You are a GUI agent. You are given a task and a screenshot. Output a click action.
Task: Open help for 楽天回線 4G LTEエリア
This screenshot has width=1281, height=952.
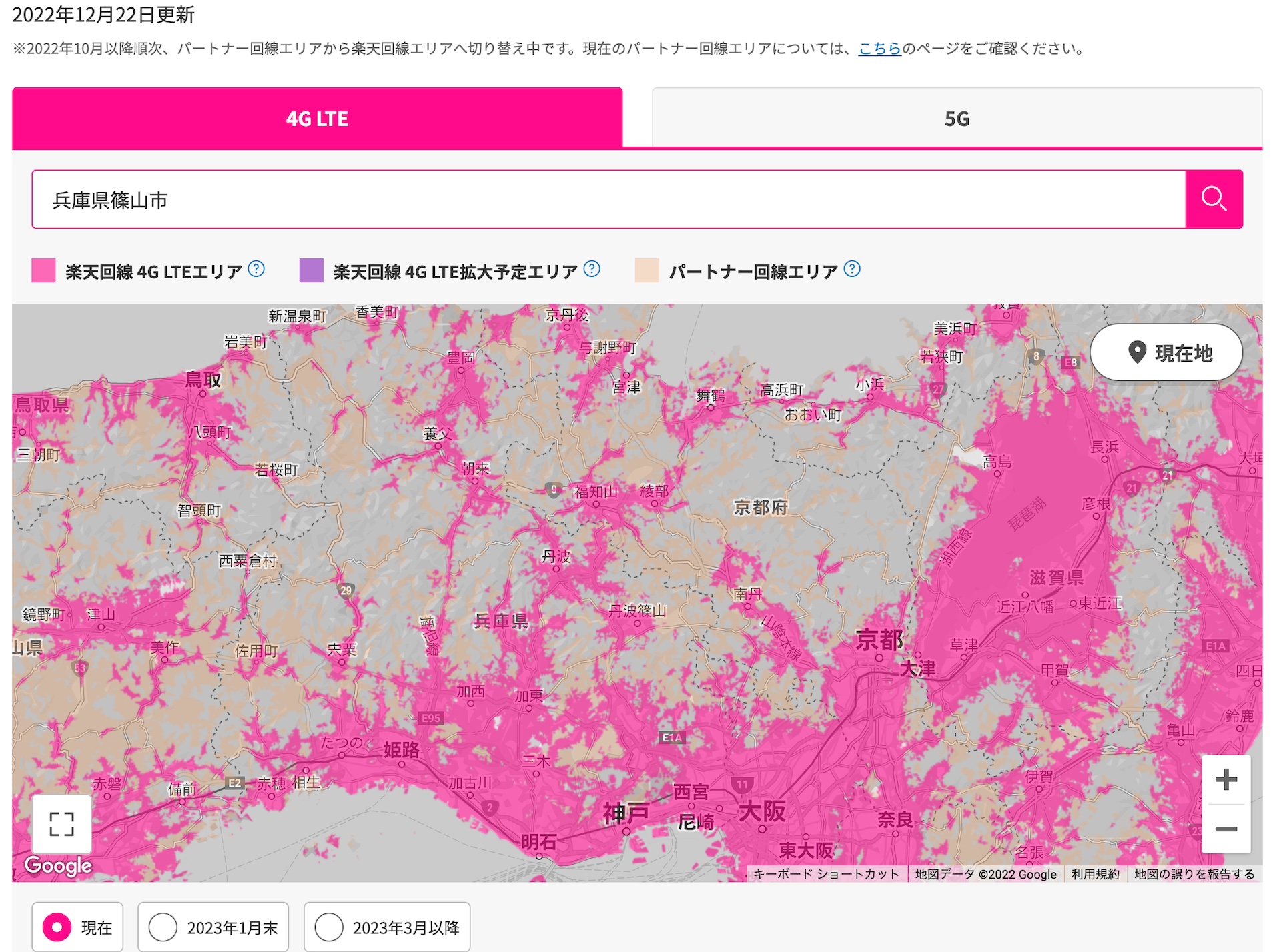pos(256,269)
